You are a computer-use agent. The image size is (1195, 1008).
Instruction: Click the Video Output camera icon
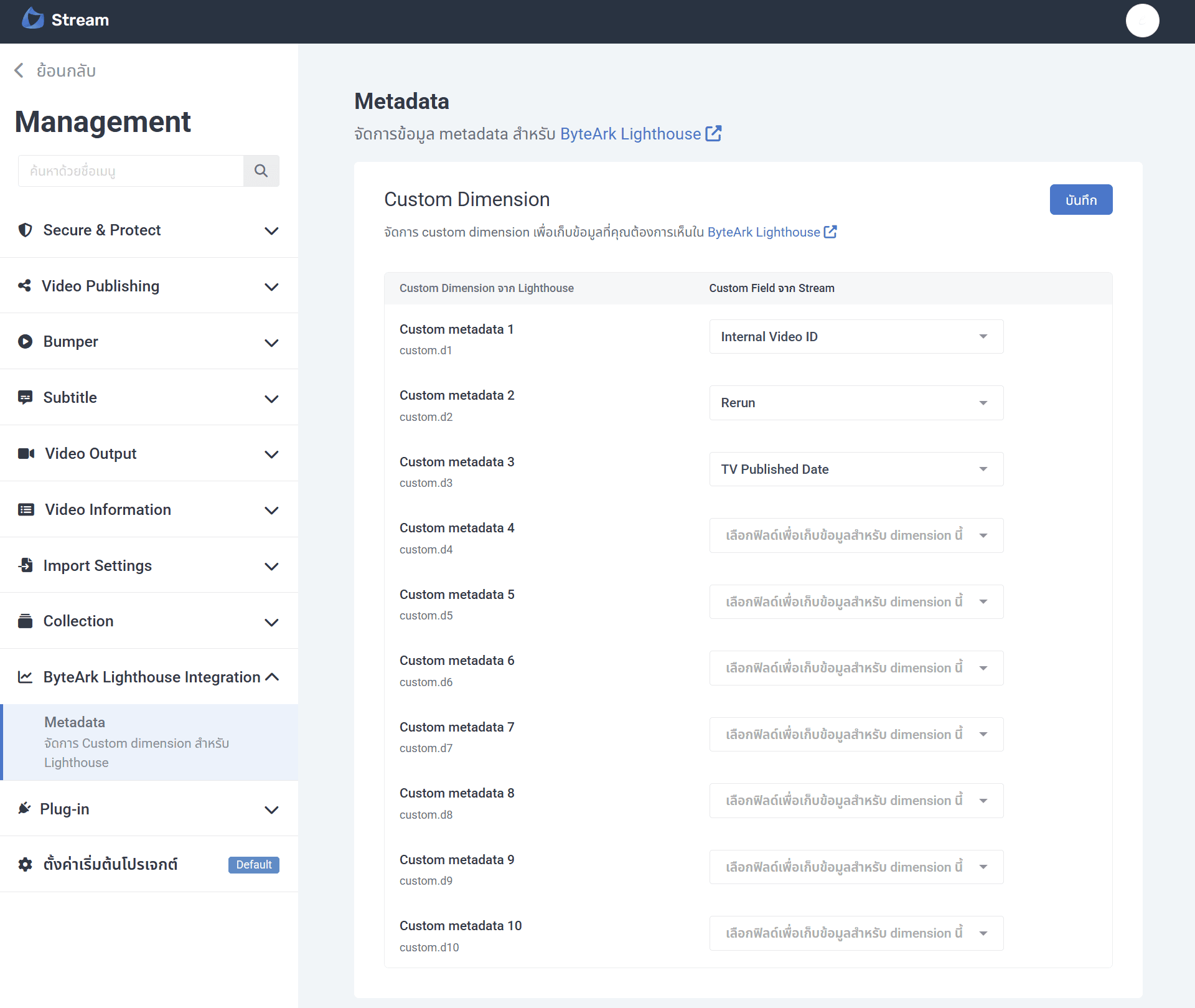26,453
